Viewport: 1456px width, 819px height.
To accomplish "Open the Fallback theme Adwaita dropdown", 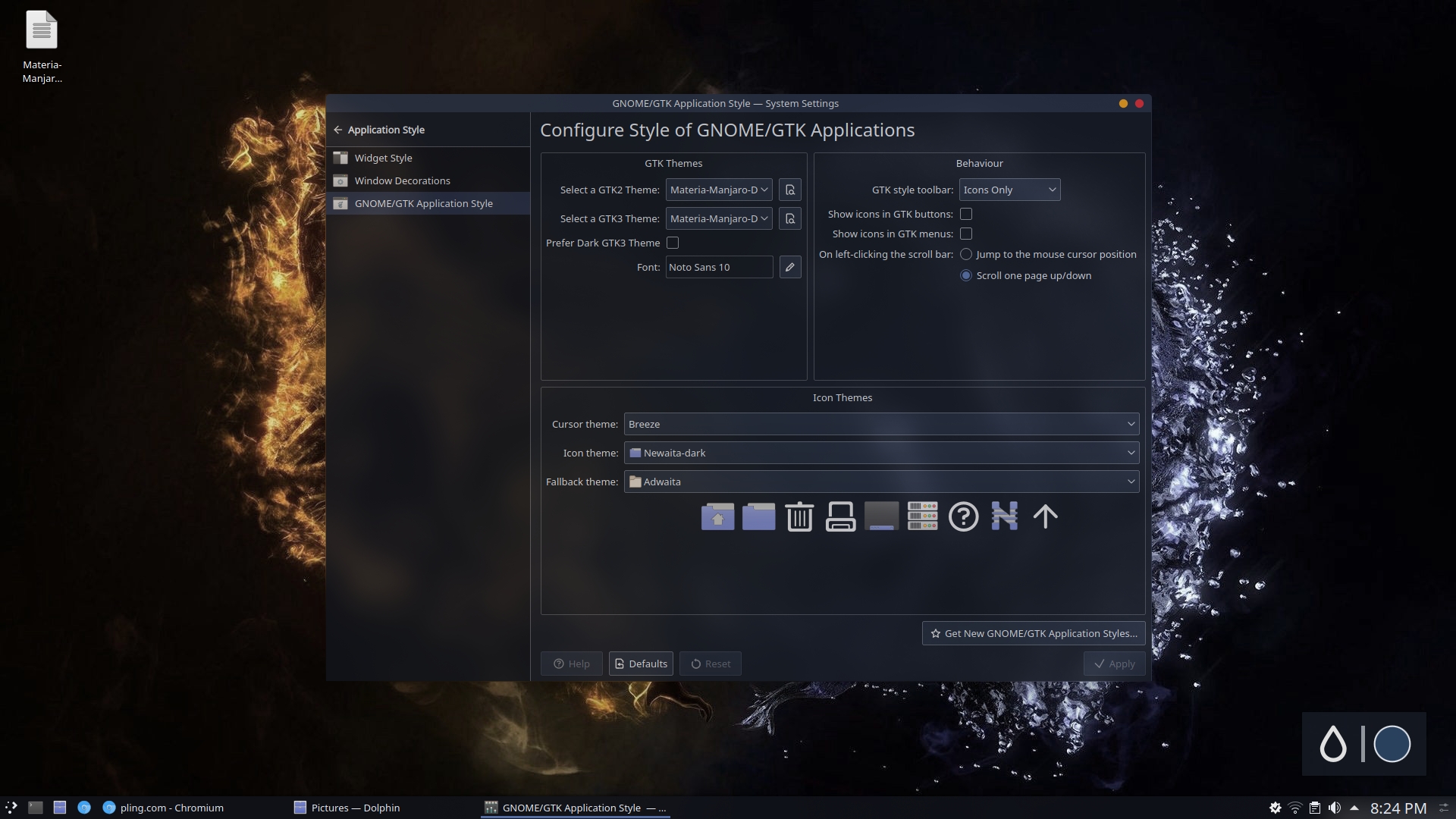I will (x=881, y=482).
